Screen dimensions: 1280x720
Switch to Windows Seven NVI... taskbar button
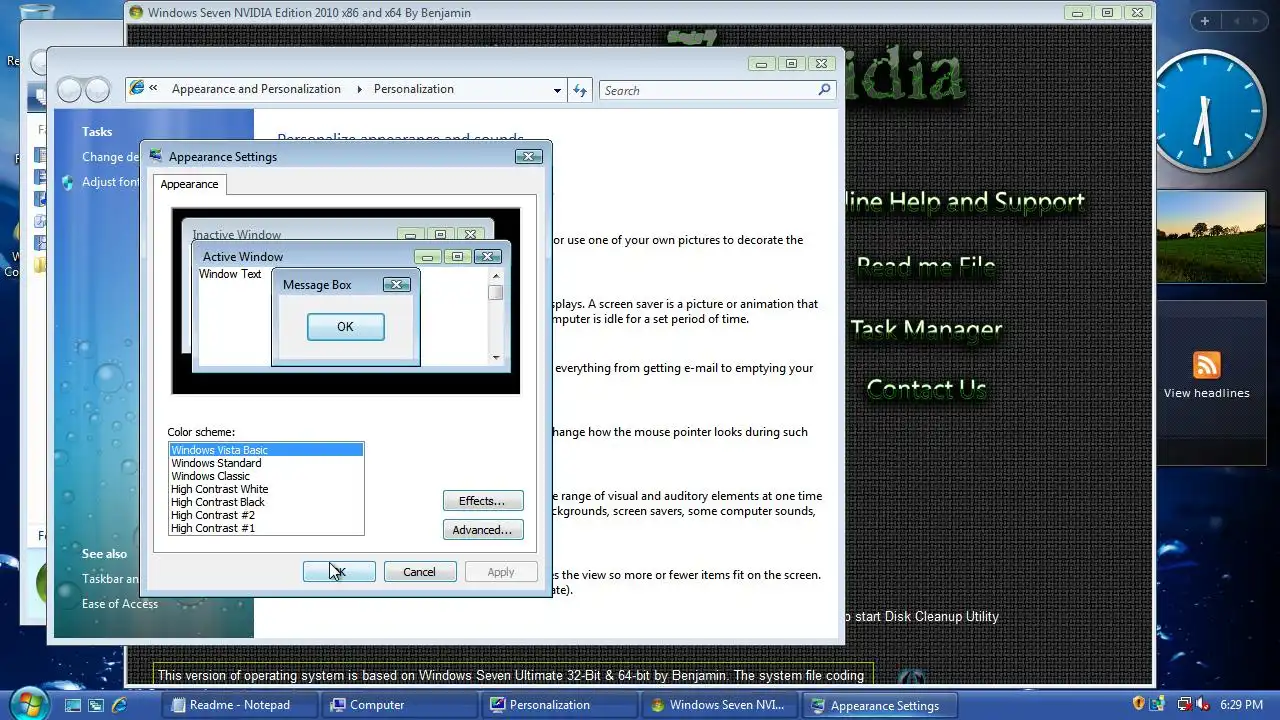(x=721, y=705)
